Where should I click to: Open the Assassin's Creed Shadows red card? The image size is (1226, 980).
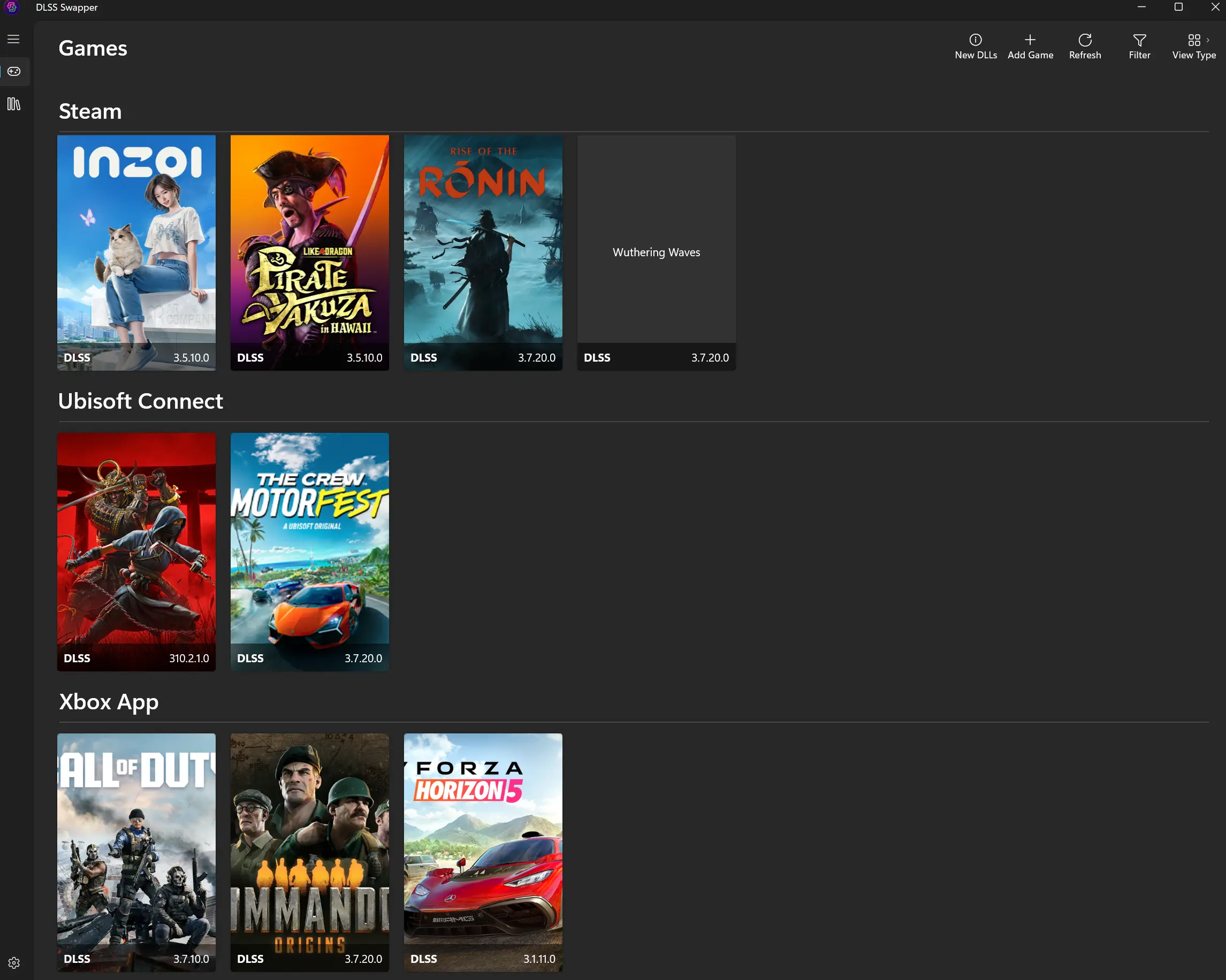(x=136, y=552)
